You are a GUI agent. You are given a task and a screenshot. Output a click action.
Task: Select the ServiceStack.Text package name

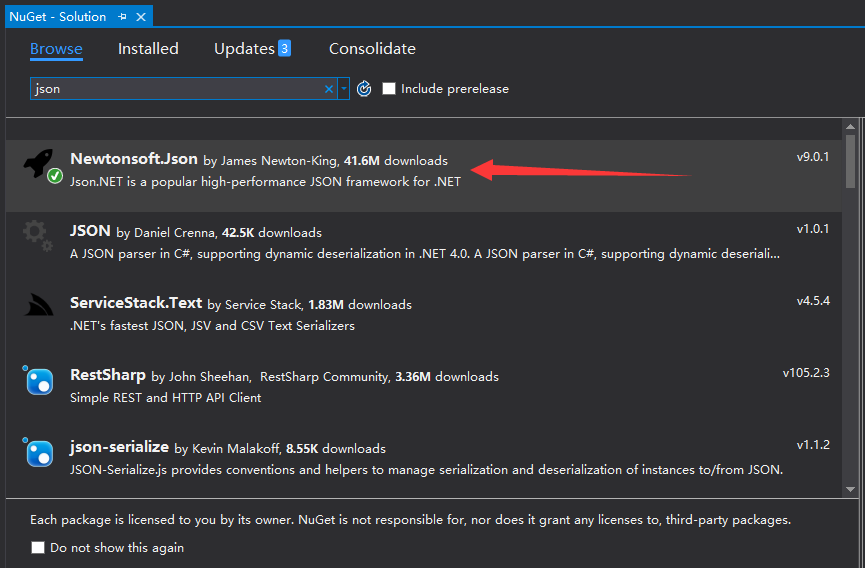[136, 303]
